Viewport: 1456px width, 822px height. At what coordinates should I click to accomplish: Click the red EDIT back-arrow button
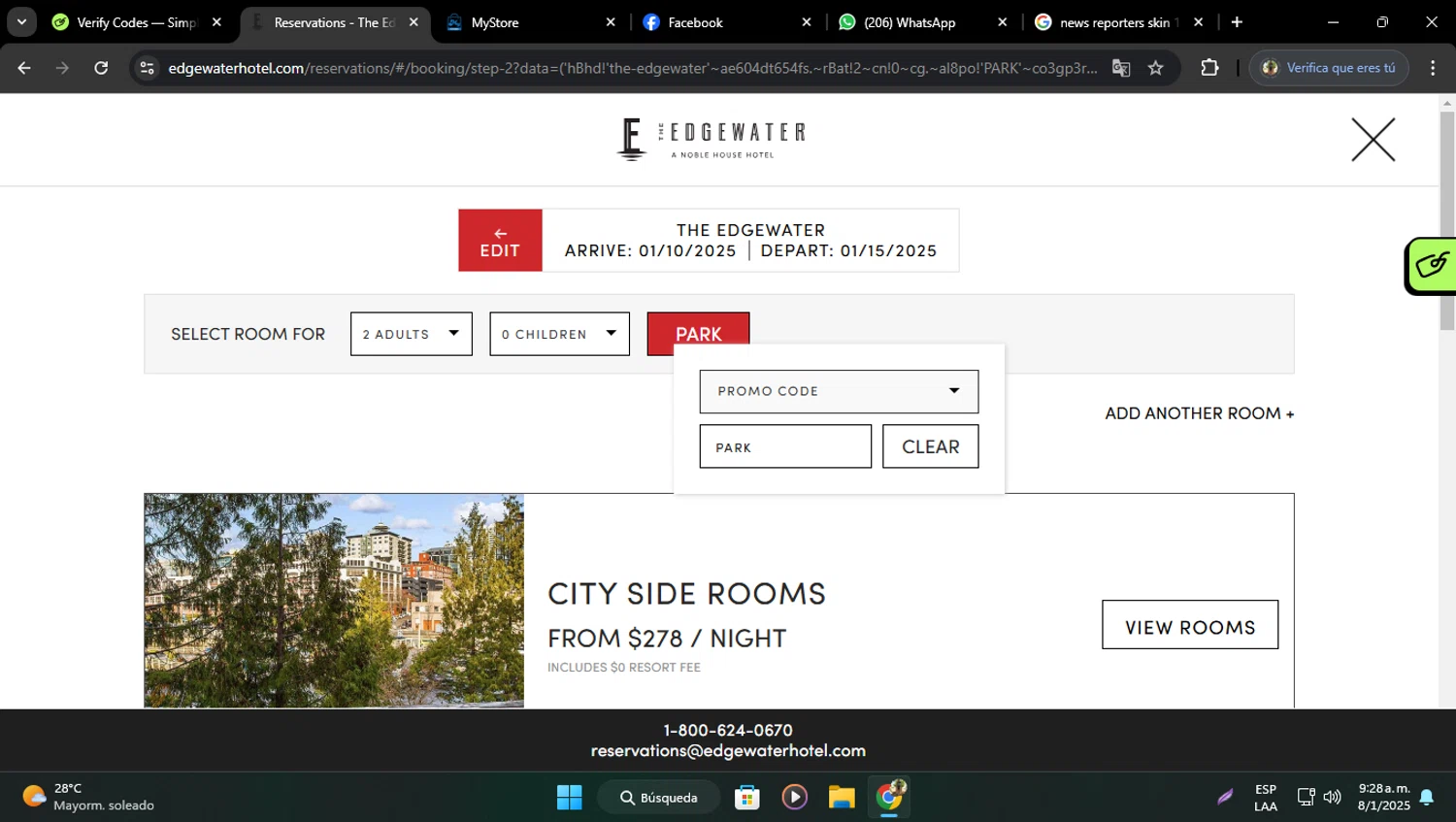pos(500,241)
